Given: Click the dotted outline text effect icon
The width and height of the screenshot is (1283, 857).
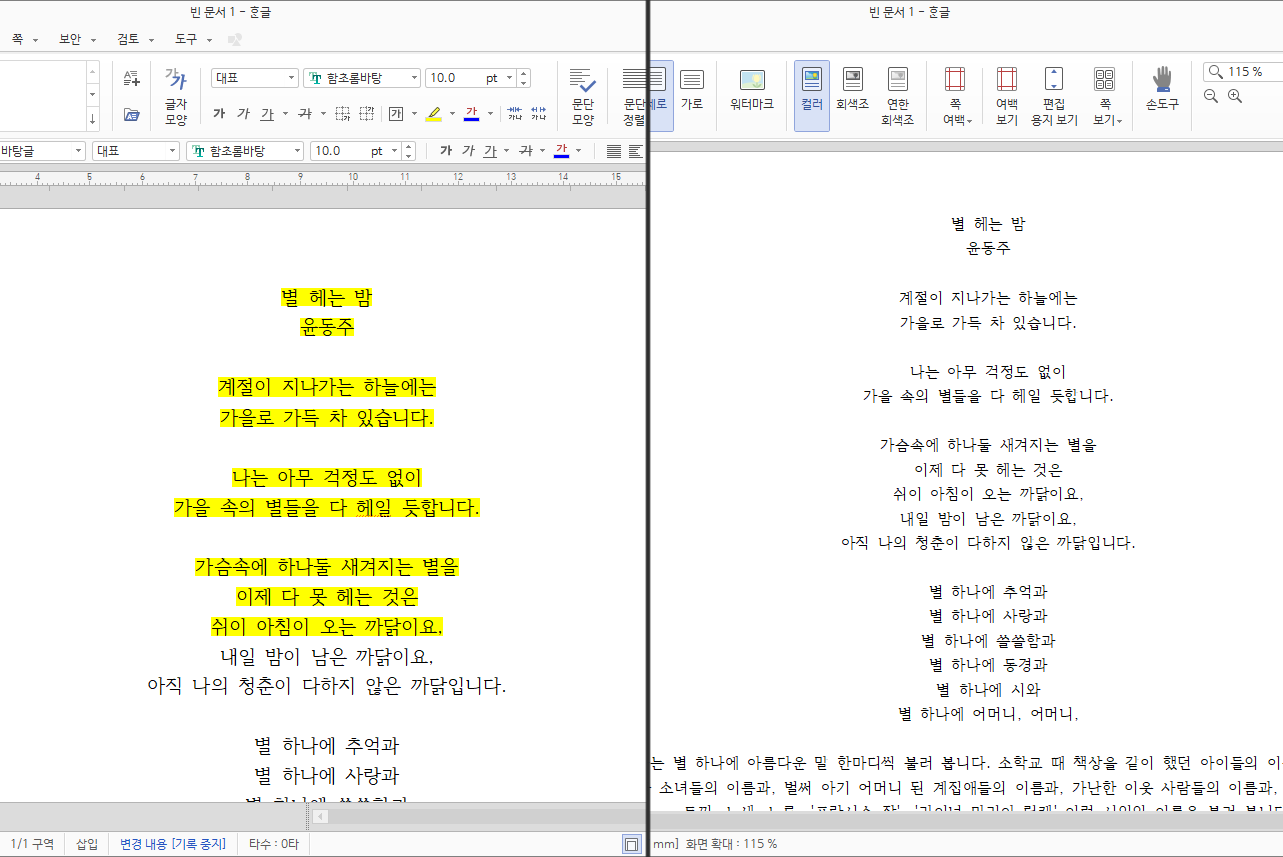Looking at the screenshot, I should coord(342,114).
